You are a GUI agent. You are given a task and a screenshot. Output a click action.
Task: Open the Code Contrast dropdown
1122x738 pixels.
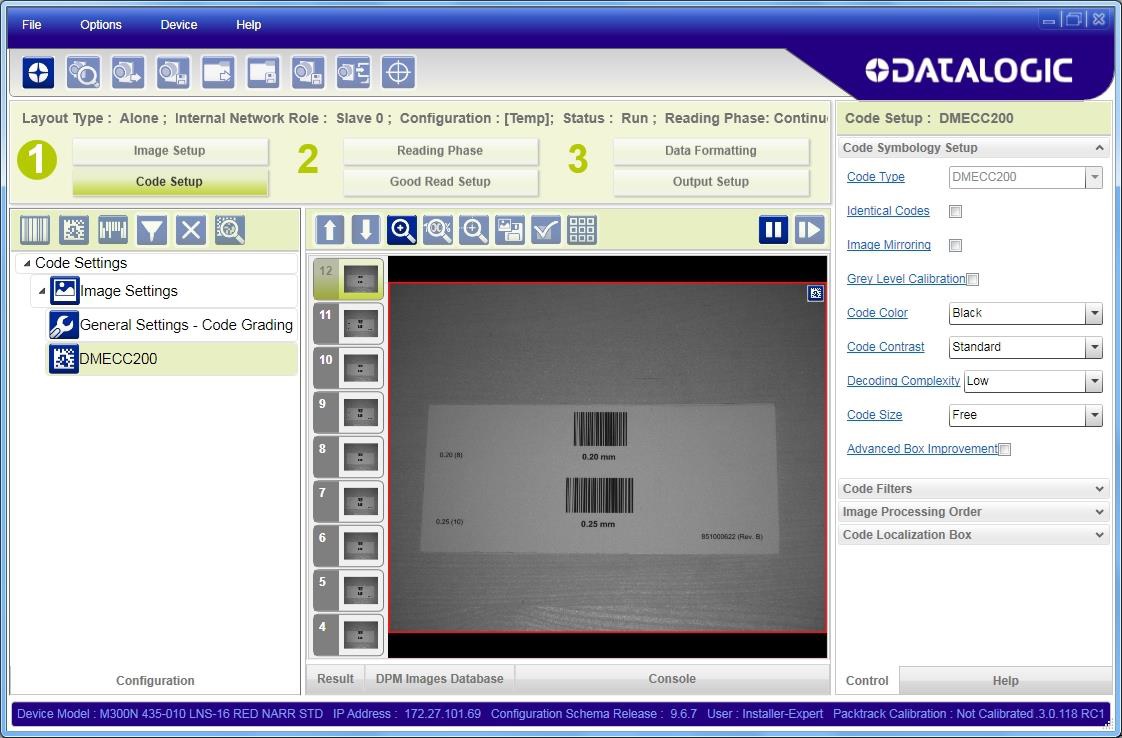1025,347
